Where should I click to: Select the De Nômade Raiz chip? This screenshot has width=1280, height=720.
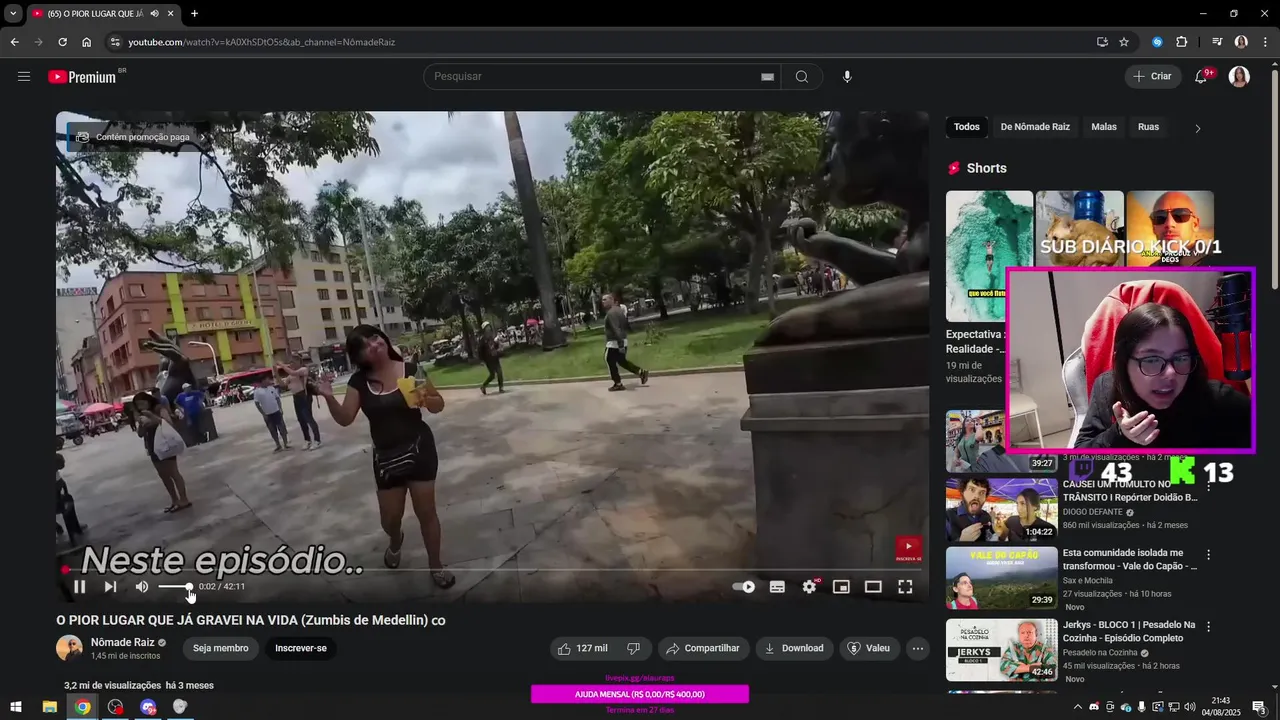click(x=1035, y=127)
